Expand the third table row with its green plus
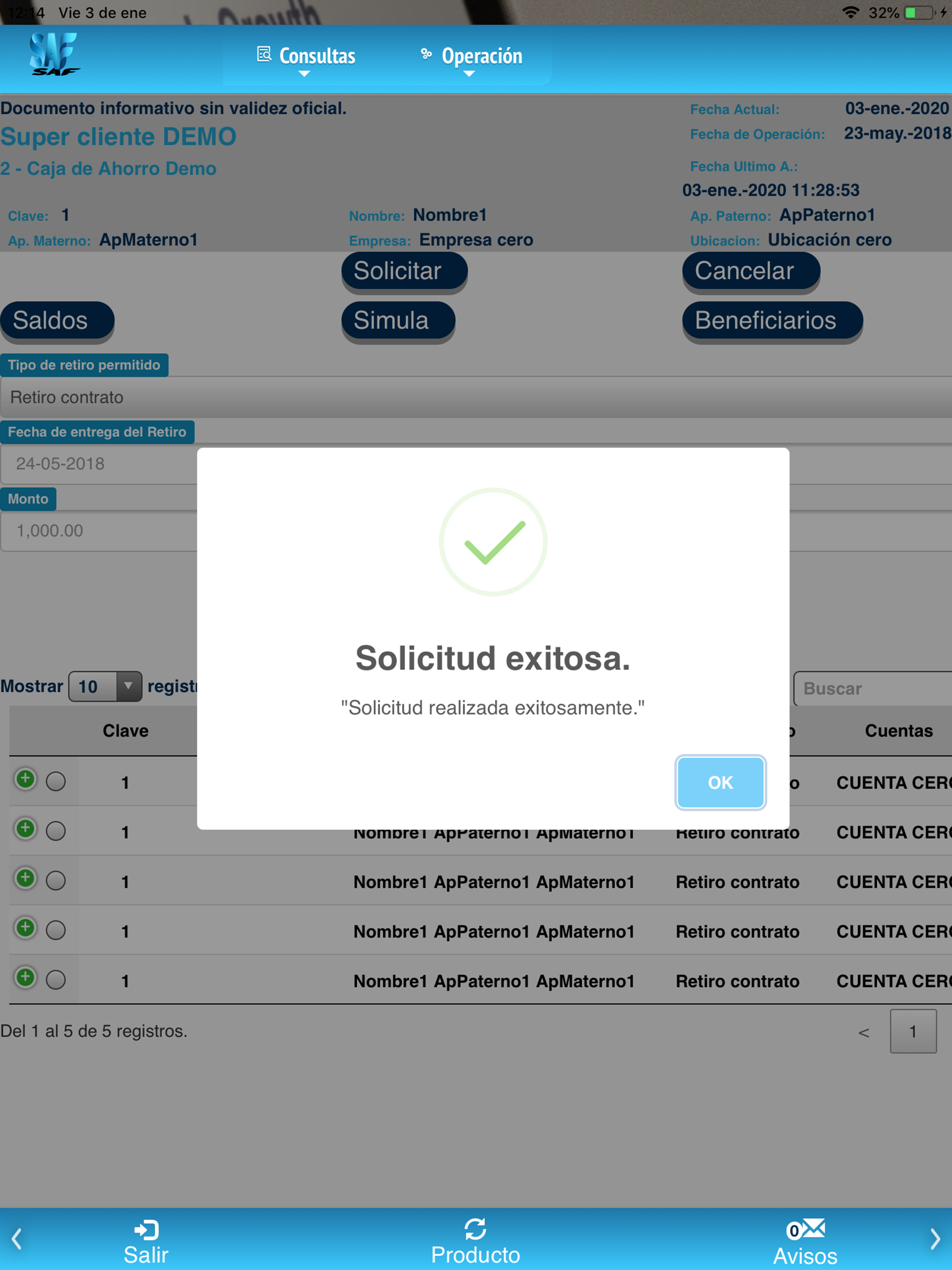Viewport: 952px width, 1270px height. (25, 878)
